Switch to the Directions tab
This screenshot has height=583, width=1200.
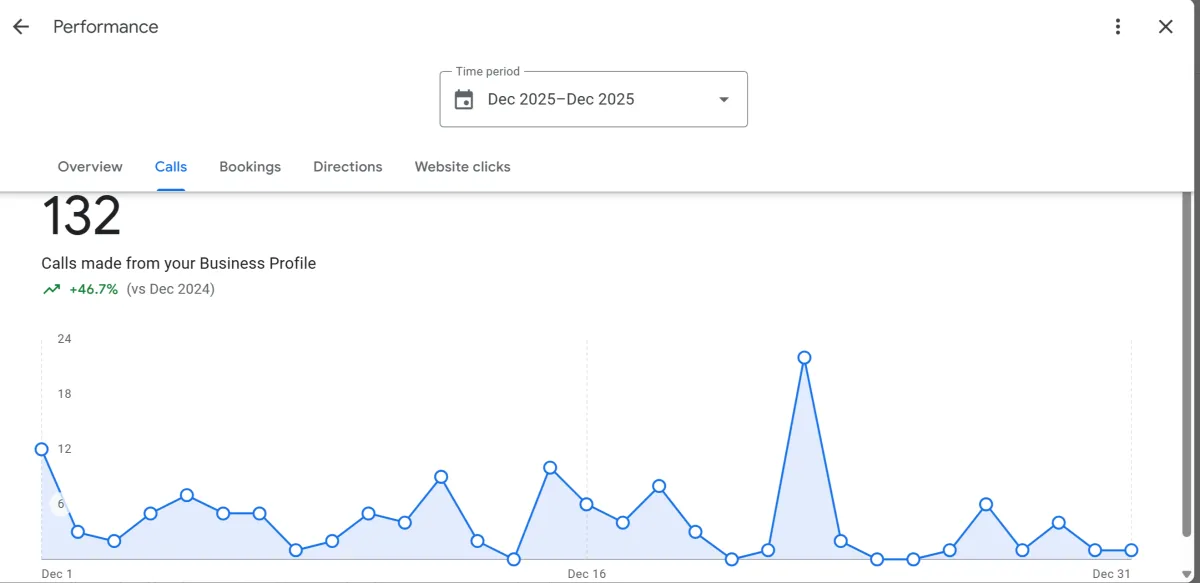(x=348, y=167)
